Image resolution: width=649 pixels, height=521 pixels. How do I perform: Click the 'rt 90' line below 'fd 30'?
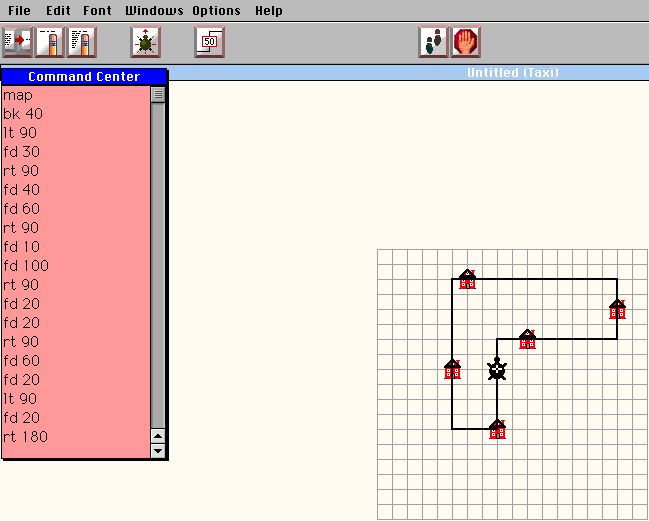click(x=21, y=171)
